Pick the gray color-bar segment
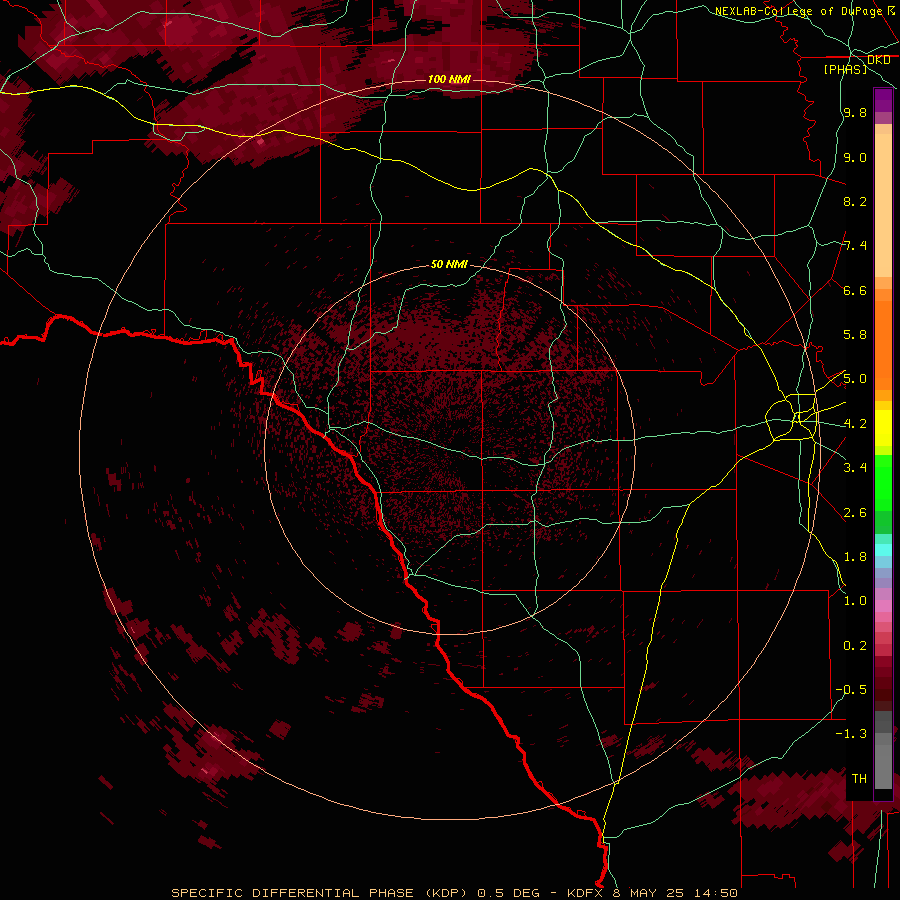900x900 pixels. click(x=883, y=761)
